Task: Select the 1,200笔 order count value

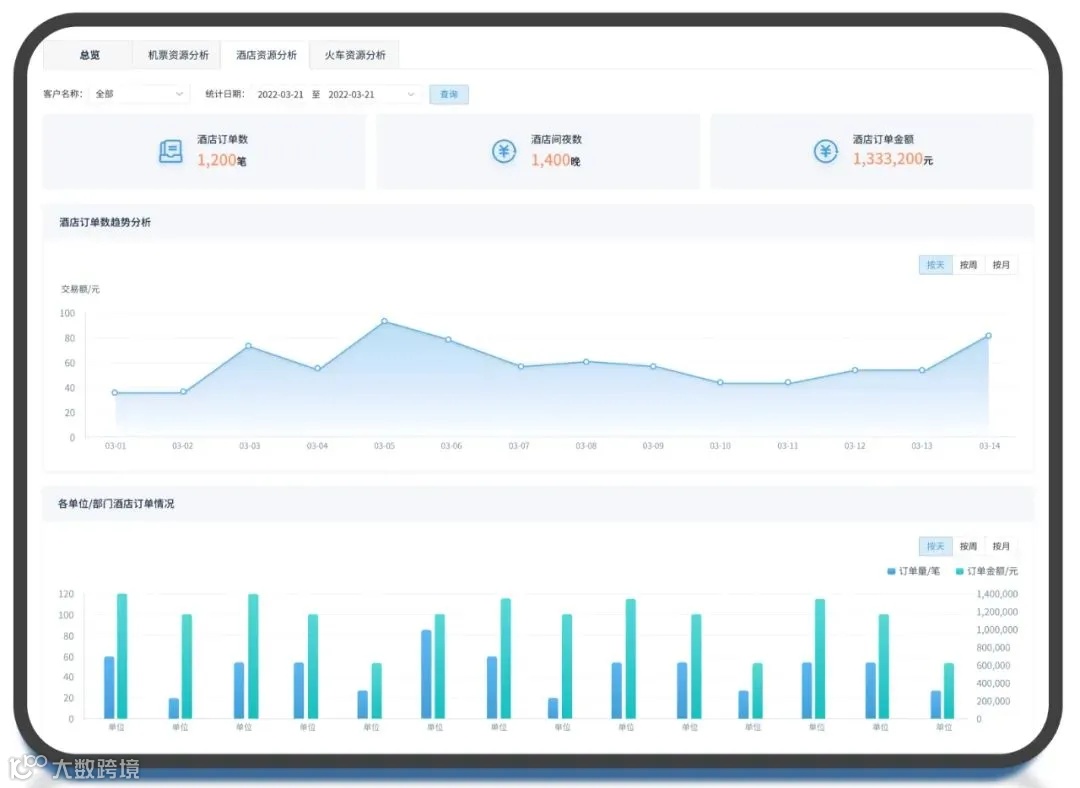Action: pos(222,160)
